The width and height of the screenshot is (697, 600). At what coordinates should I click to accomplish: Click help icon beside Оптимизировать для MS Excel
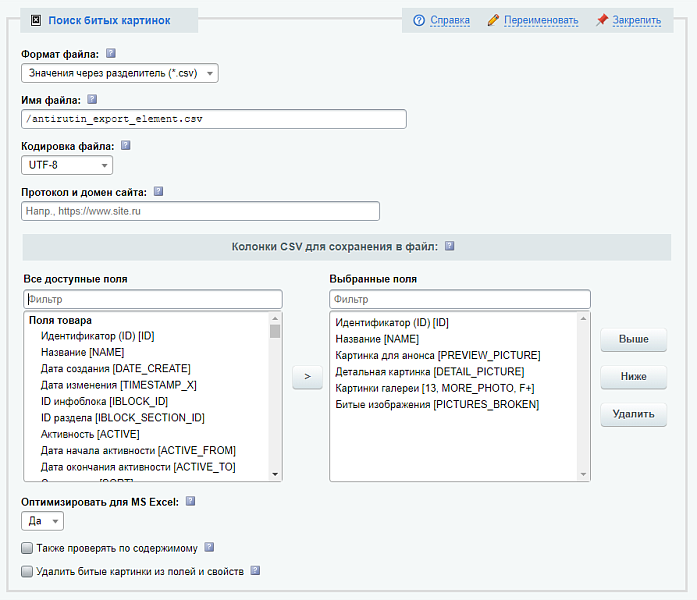point(190,501)
